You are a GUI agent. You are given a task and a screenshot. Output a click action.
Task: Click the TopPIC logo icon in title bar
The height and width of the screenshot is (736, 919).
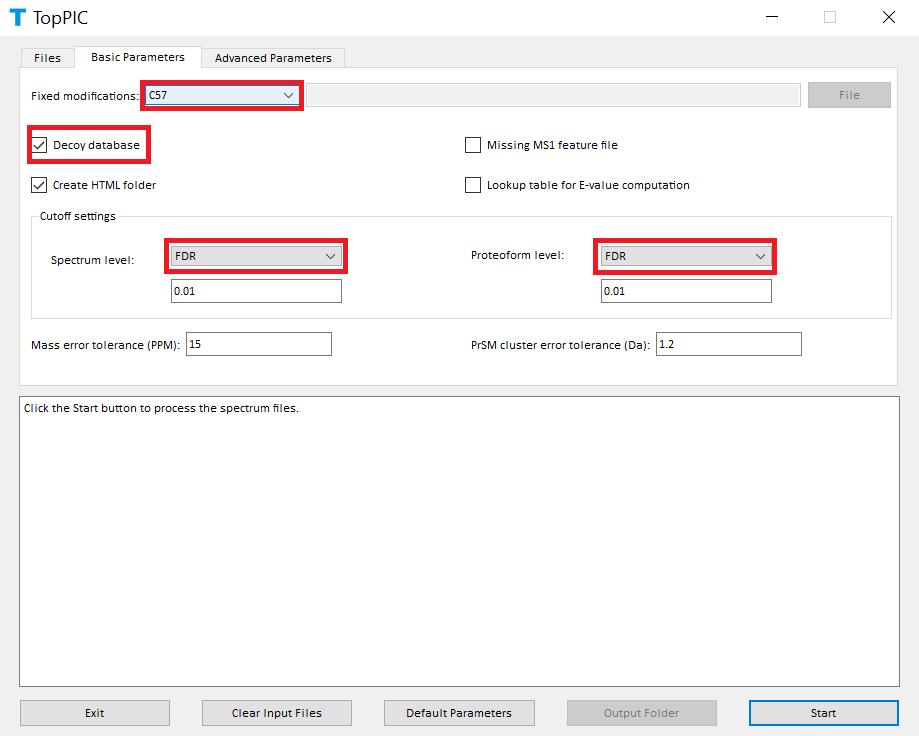point(17,17)
